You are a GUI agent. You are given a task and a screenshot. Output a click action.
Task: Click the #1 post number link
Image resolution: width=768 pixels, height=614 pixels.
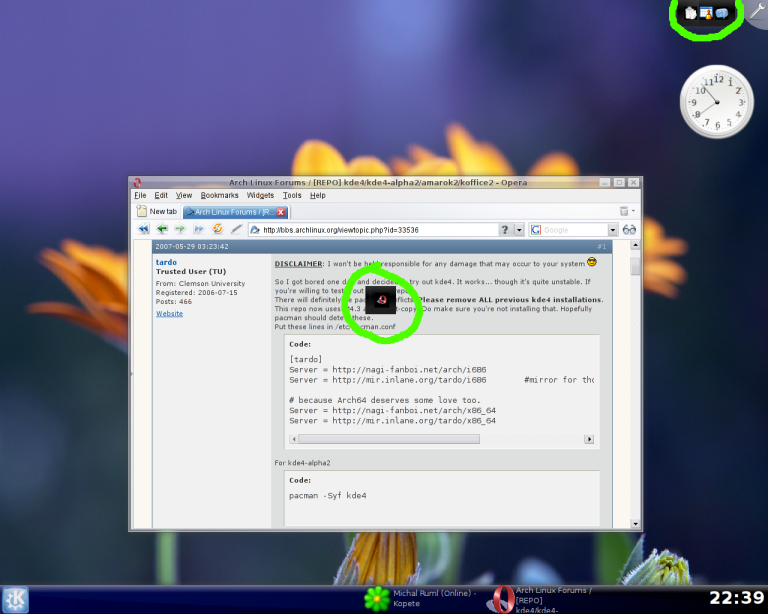pyautogui.click(x=601, y=247)
